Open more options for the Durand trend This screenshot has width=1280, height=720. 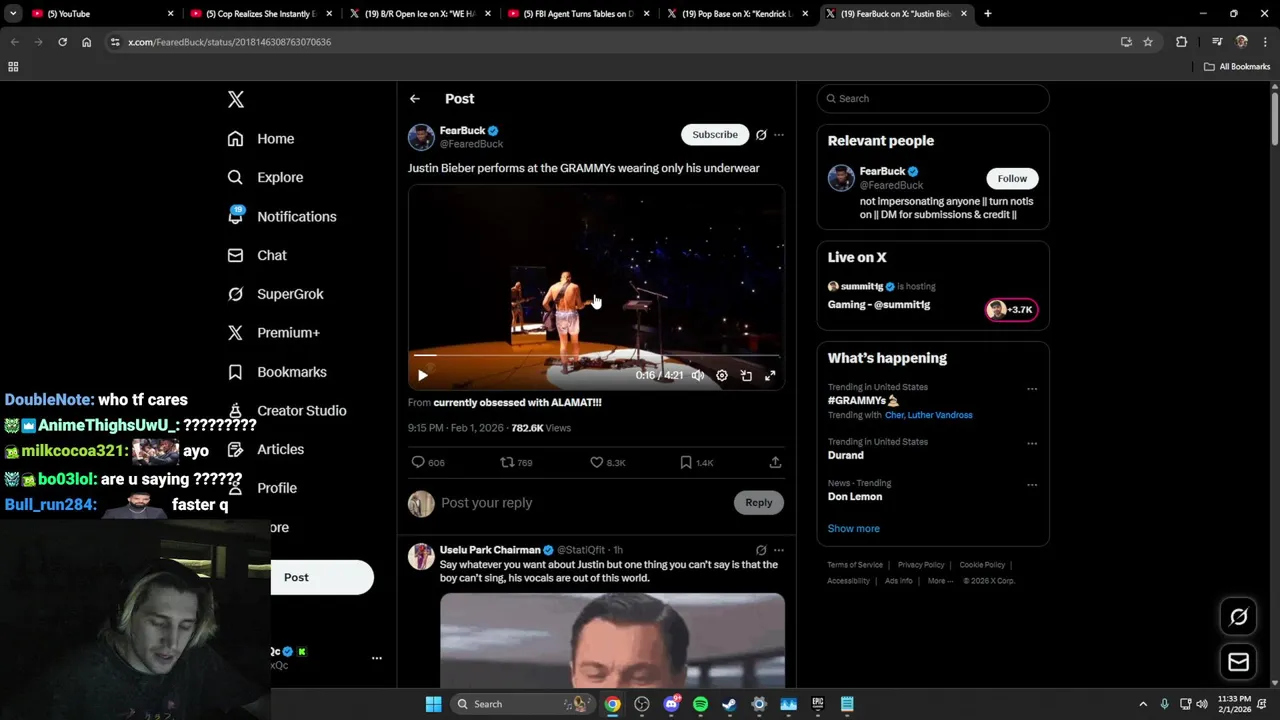[x=1032, y=444]
